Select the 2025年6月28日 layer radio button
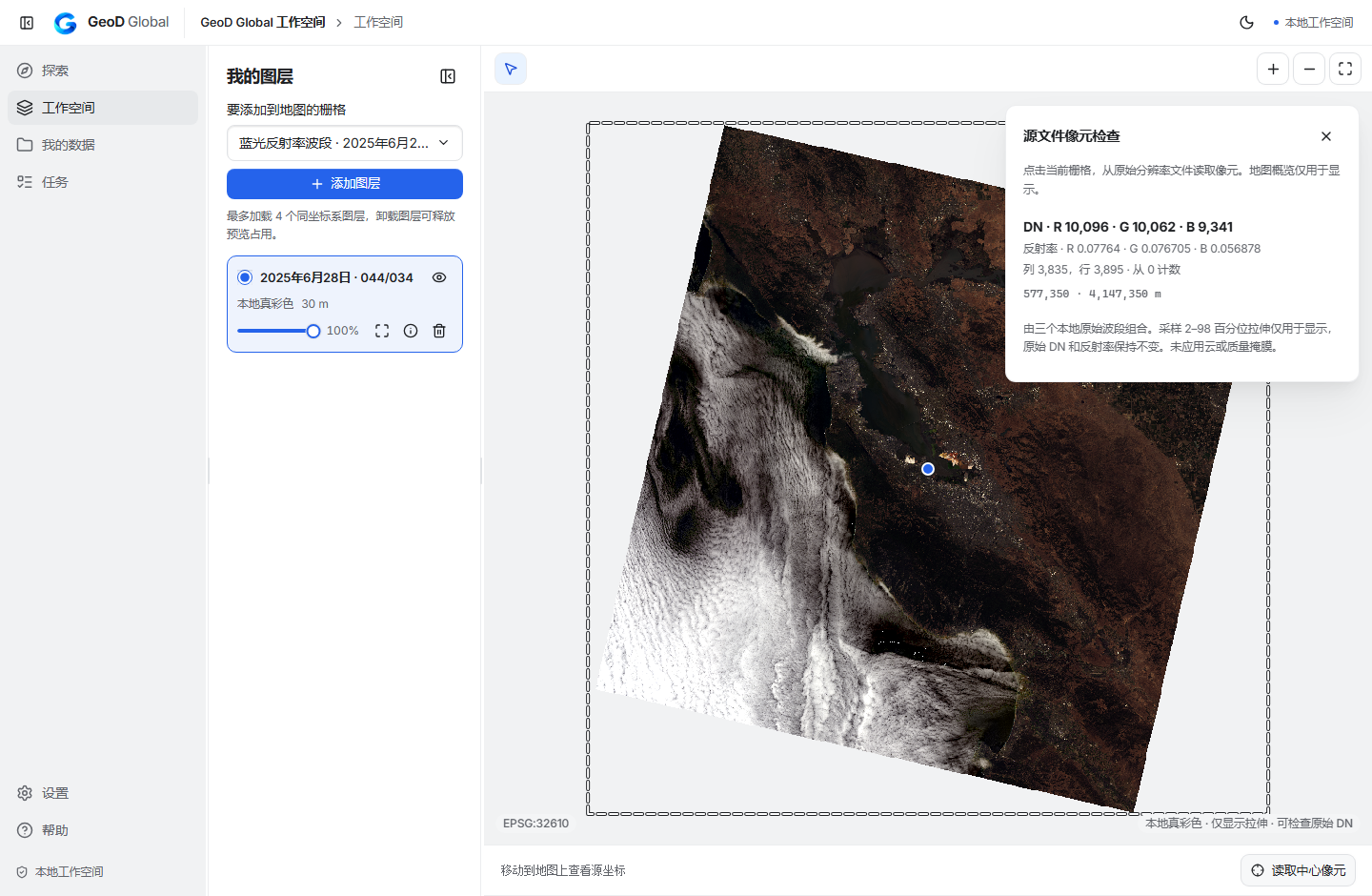Image resolution: width=1372 pixels, height=896 pixels. [245, 277]
